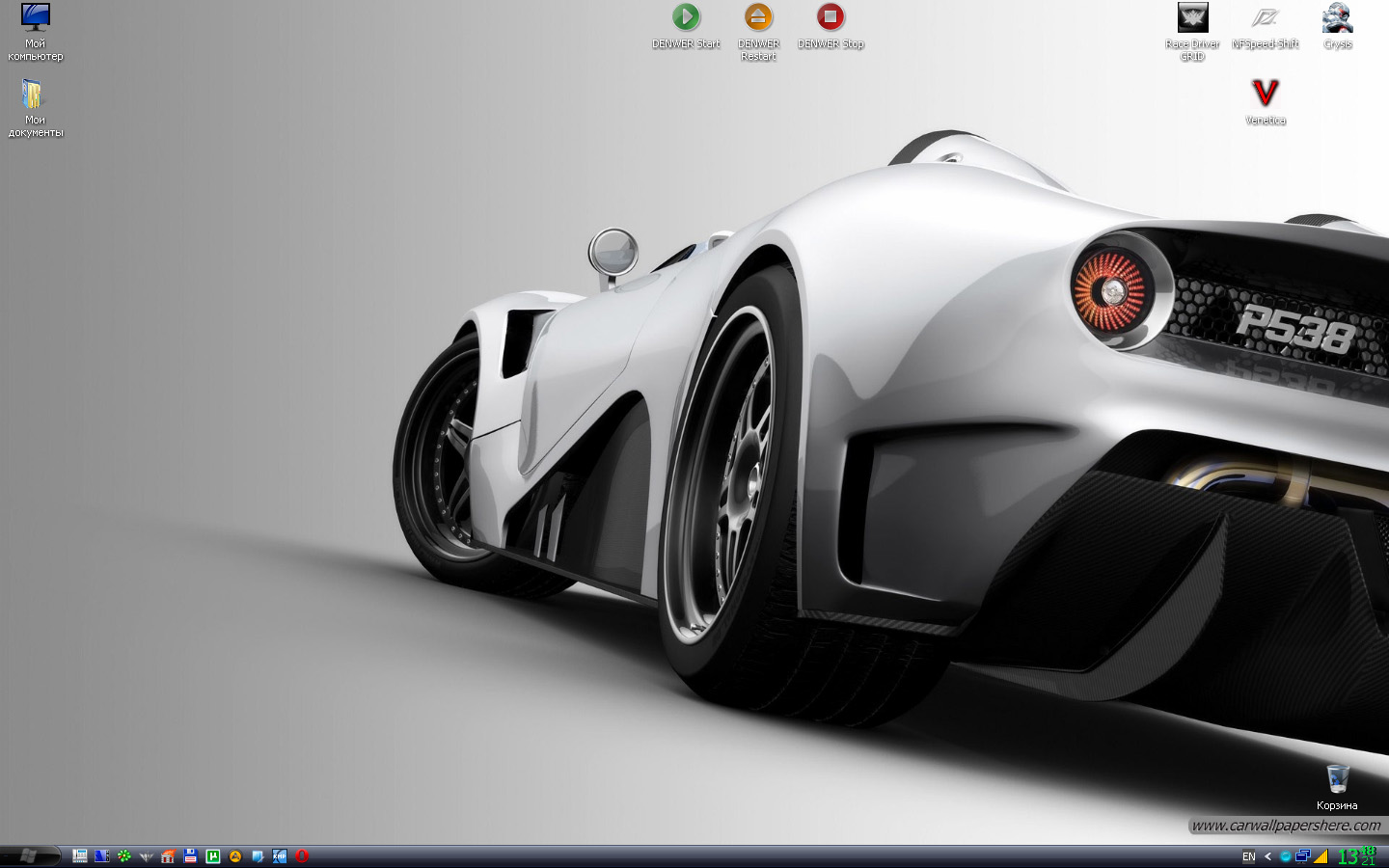Click the DENWER Stop shortcut

tap(831, 17)
